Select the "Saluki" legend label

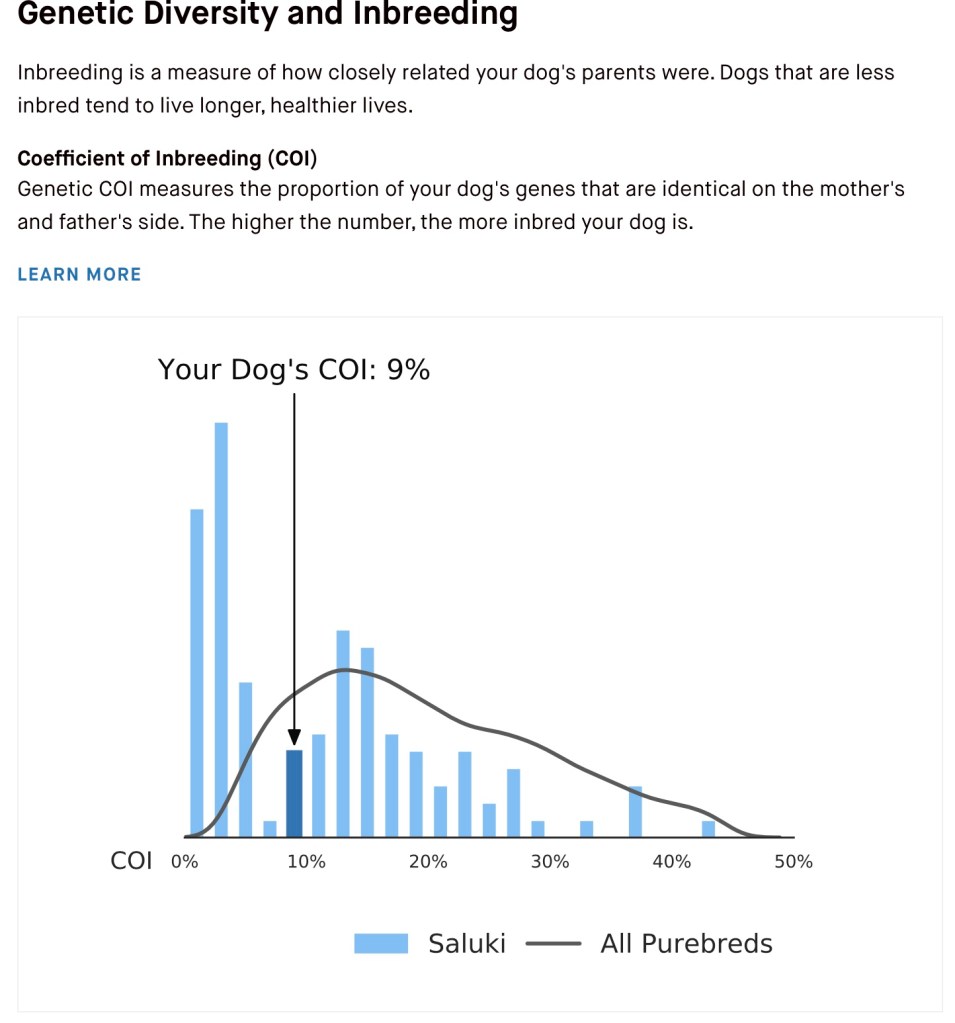[x=467, y=944]
